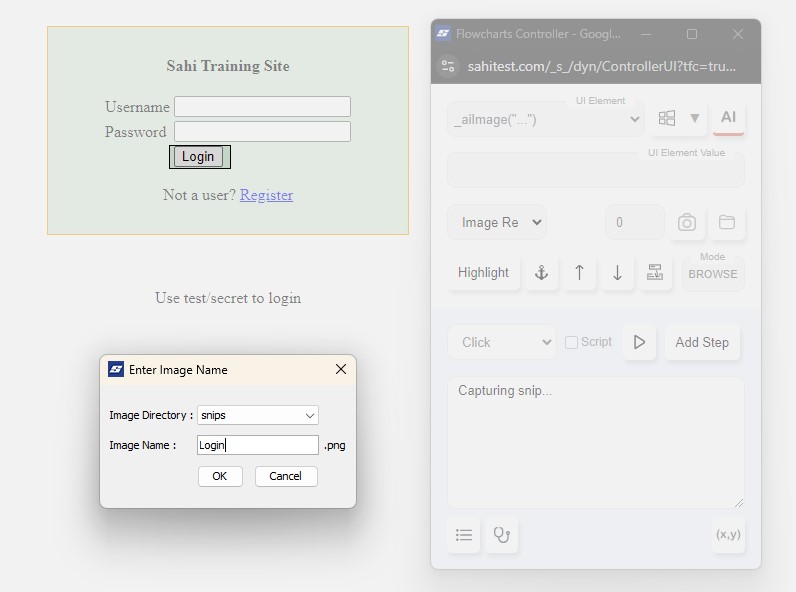
Task: Expand the Click action dropdown
Action: tap(501, 342)
